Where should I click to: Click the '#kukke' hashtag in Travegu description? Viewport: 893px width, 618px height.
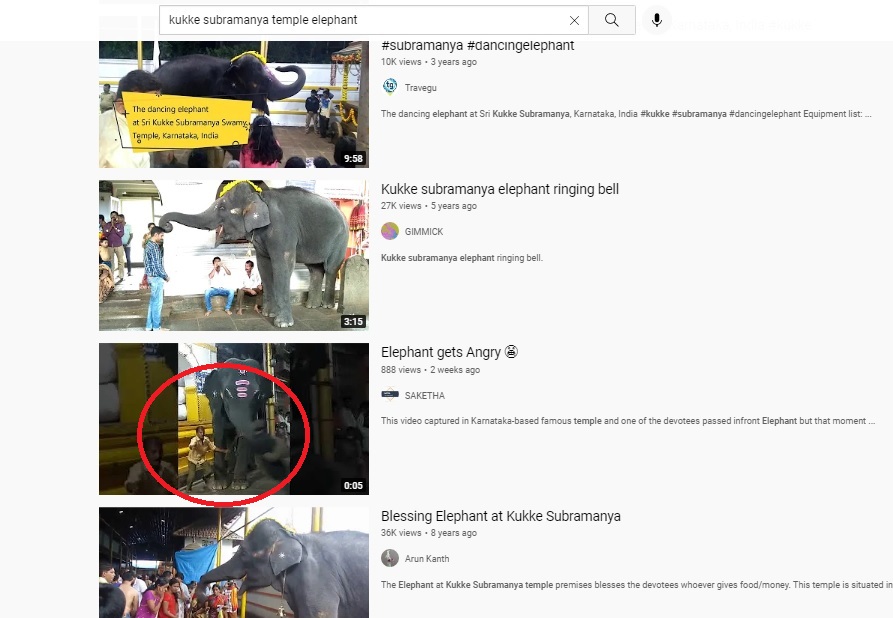click(x=655, y=114)
